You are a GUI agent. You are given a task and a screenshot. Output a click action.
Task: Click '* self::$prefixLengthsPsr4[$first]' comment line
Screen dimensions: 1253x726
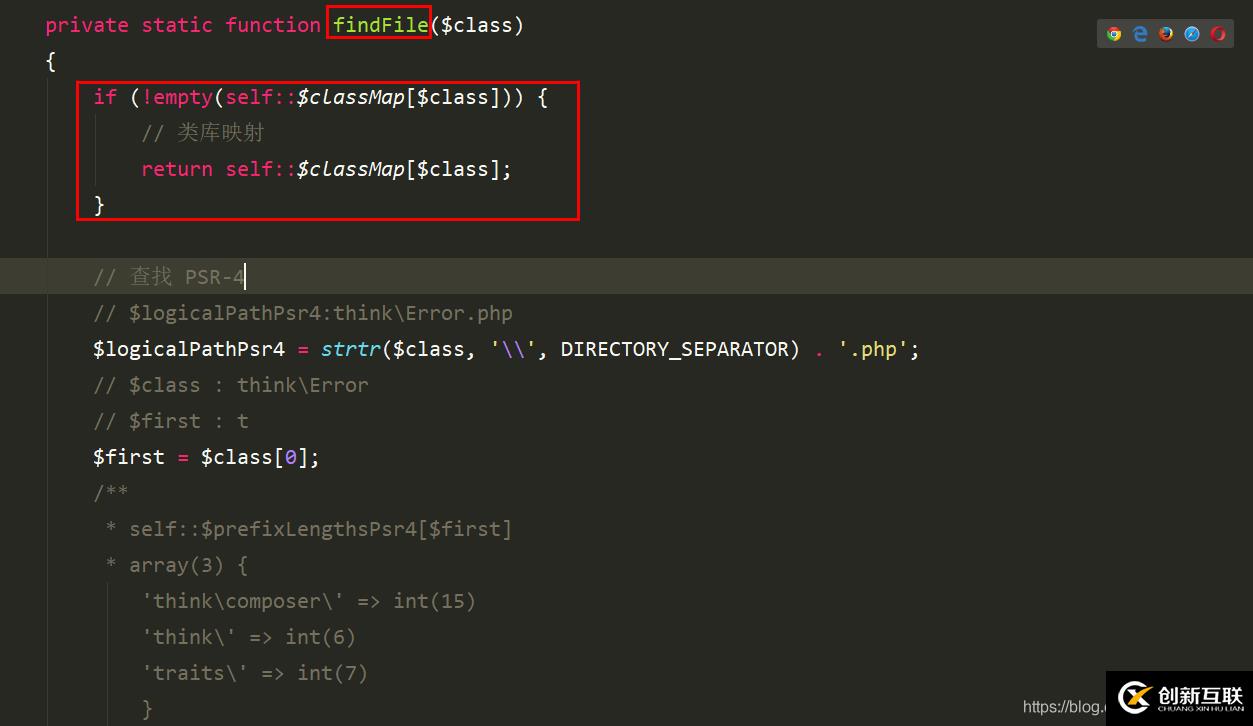(x=309, y=529)
